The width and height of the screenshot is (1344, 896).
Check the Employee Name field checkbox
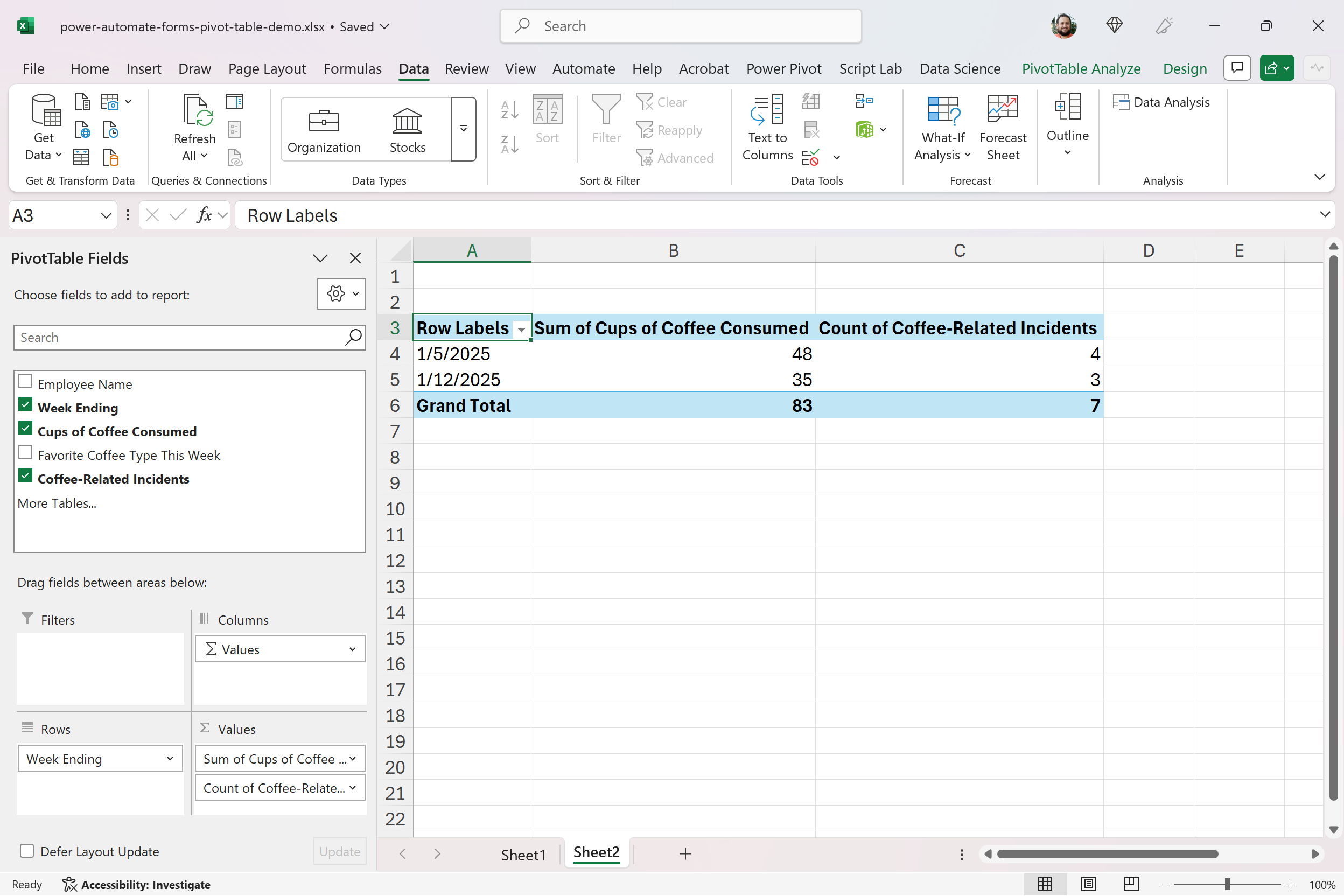pyautogui.click(x=25, y=381)
